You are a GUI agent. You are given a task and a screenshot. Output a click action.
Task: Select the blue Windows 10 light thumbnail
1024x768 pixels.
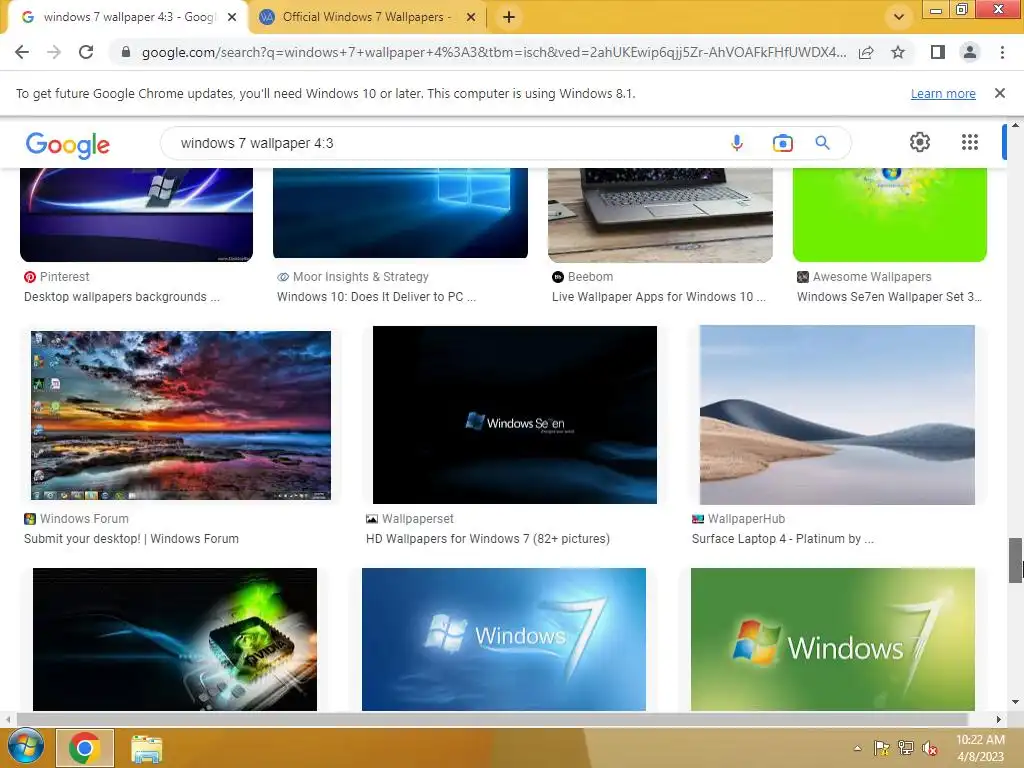coord(400,213)
